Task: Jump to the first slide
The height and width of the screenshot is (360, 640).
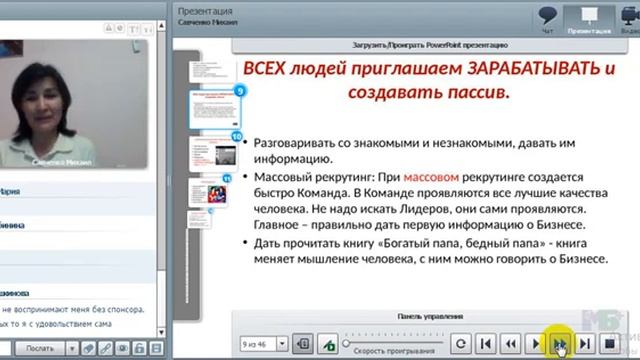Action: tap(486, 344)
